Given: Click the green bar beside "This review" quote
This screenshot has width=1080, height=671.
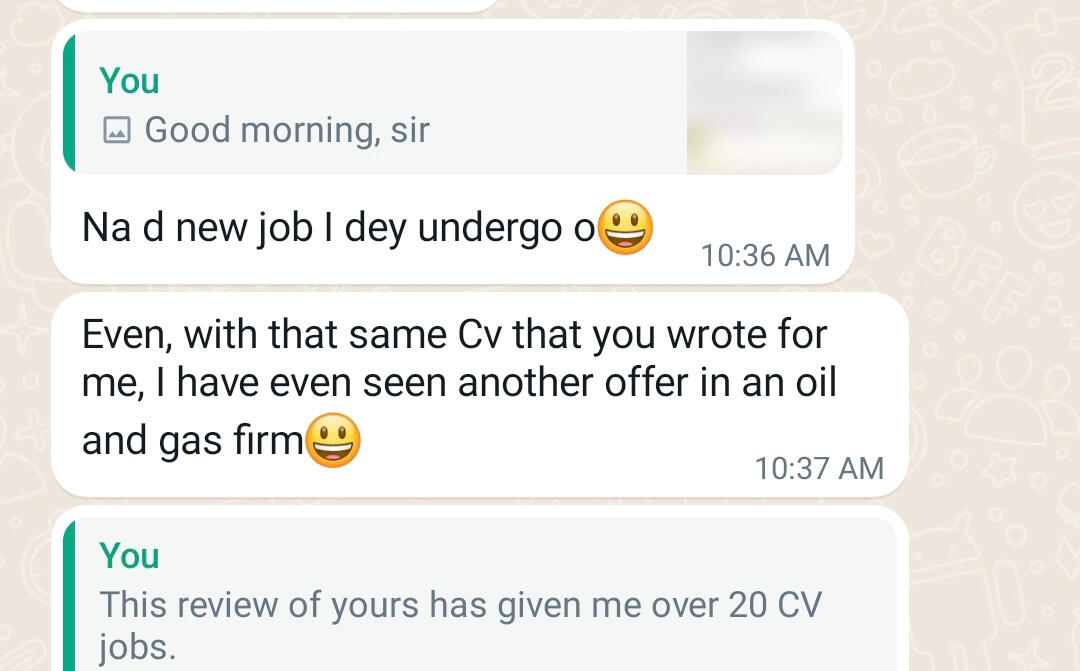Looking at the screenshot, I should tap(69, 600).
